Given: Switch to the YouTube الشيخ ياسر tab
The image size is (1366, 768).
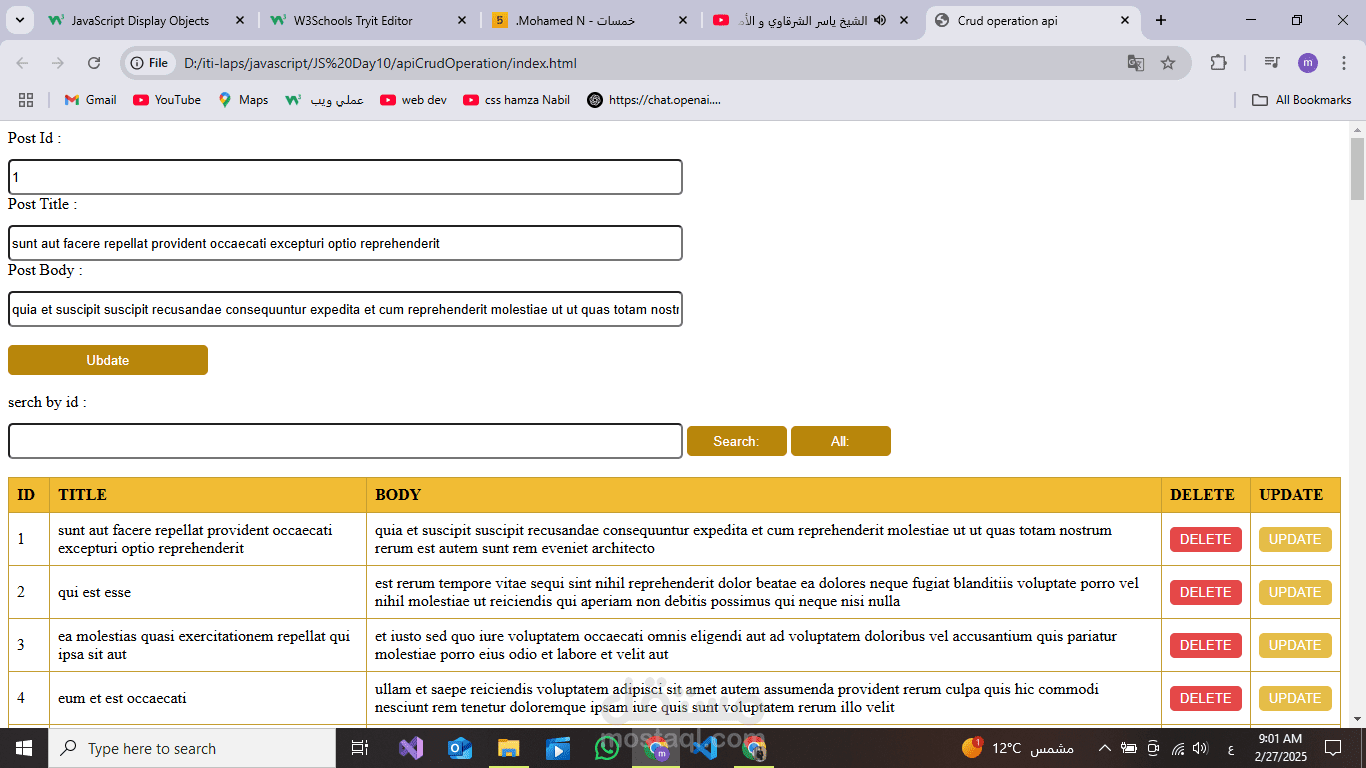Looking at the screenshot, I should (812, 20).
